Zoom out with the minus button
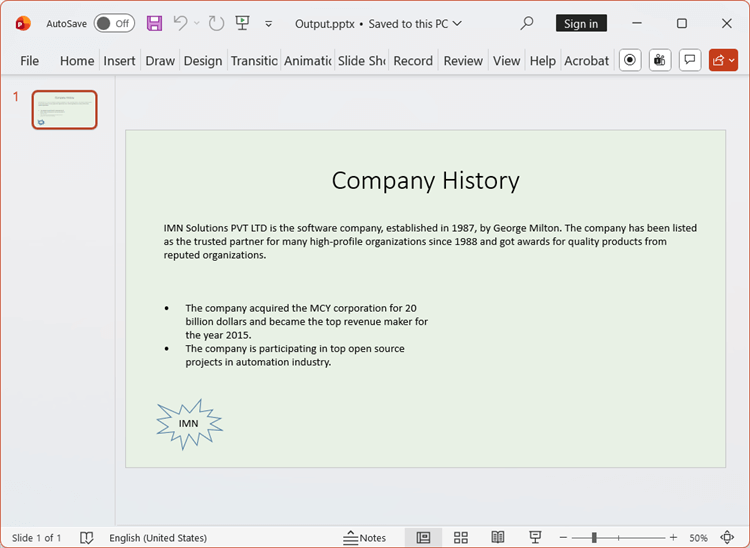Screen dimensions: 750x548 tap(563, 537)
